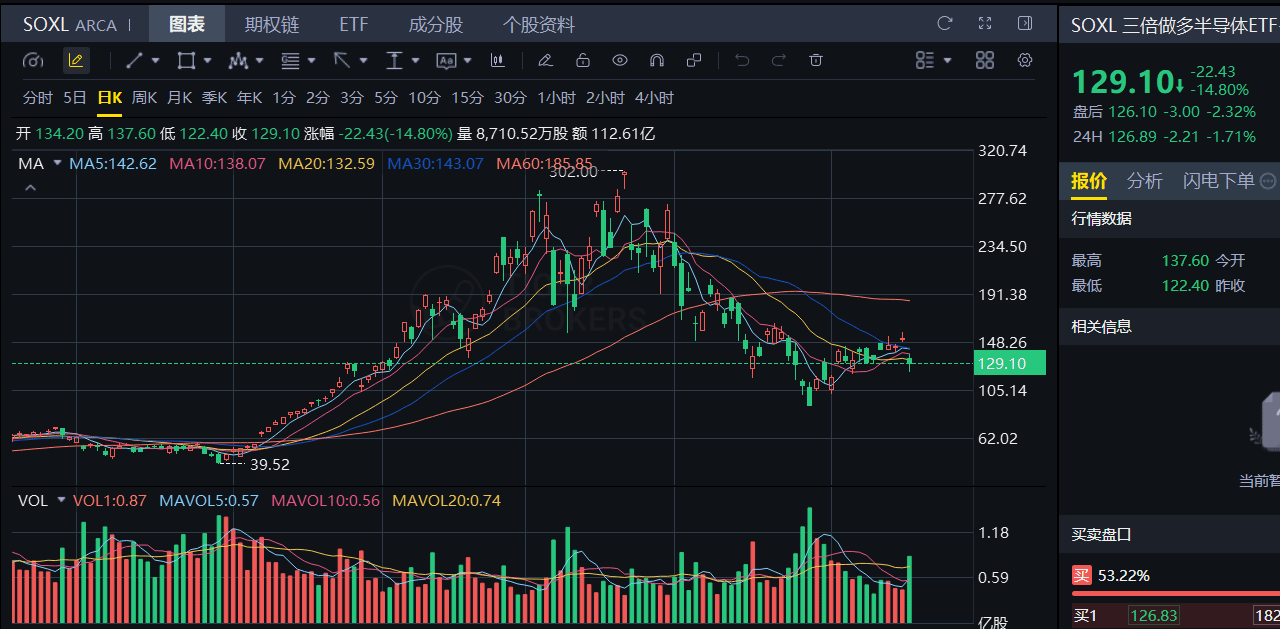Select the 1分 timeframe

284,98
